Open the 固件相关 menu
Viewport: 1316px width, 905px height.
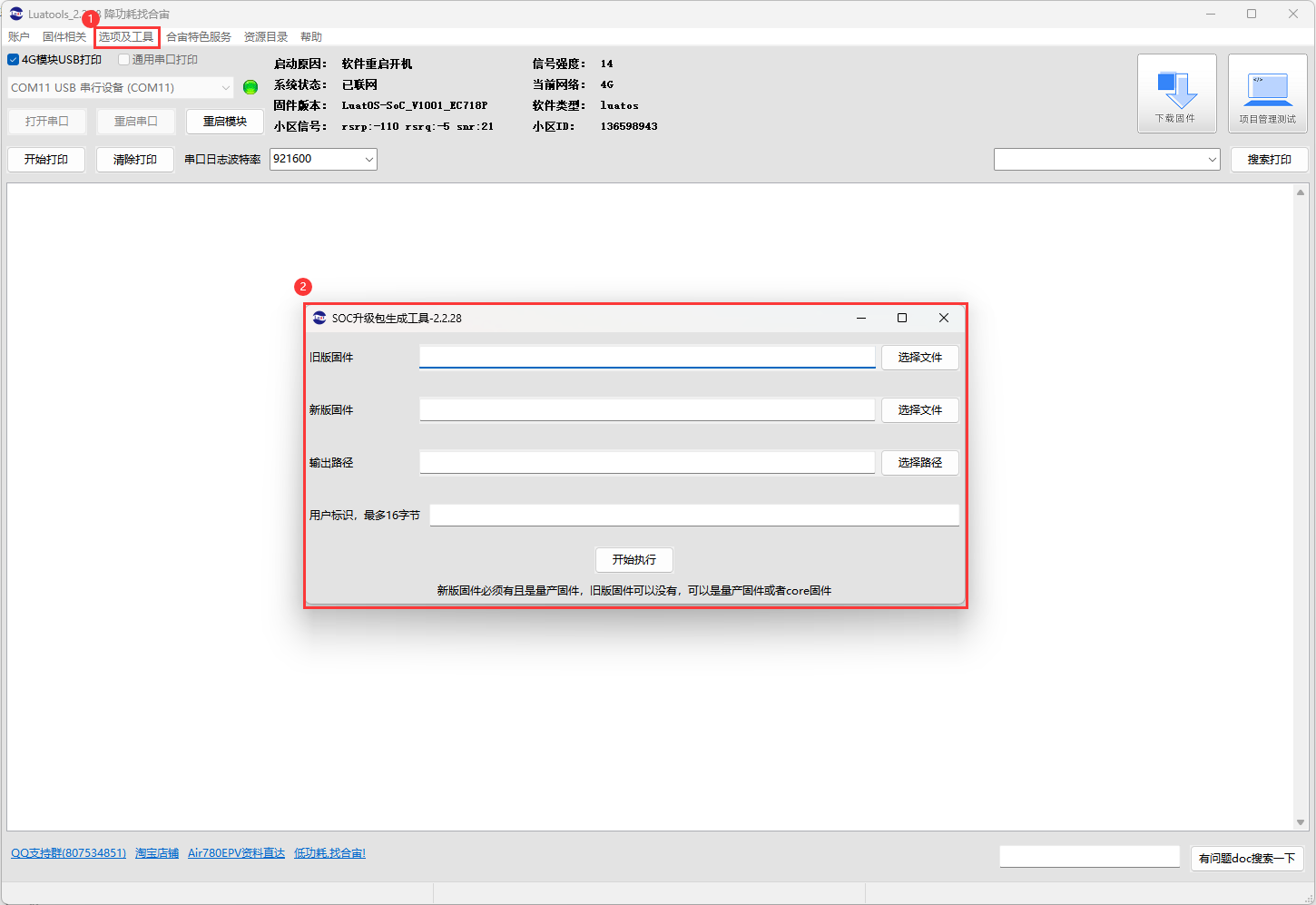pos(64,37)
